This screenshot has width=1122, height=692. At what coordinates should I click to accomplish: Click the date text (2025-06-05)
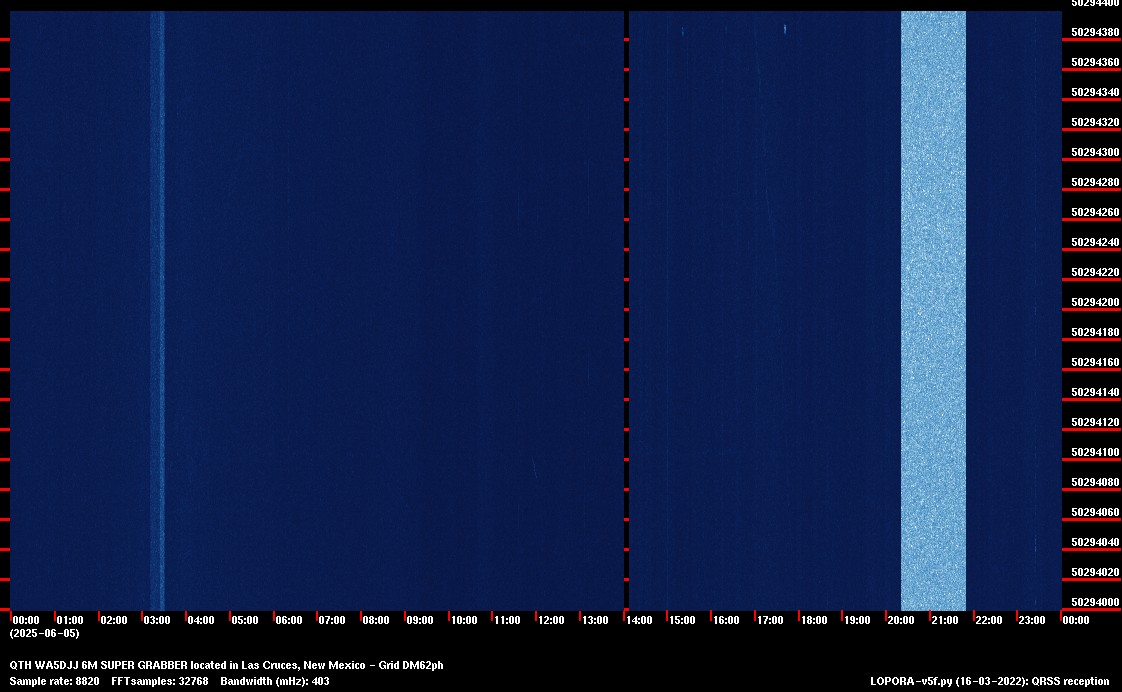click(44, 633)
